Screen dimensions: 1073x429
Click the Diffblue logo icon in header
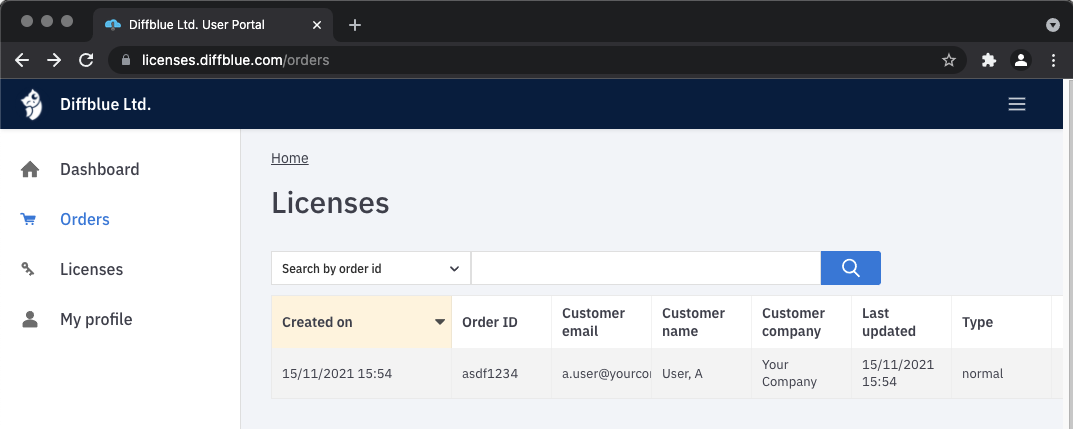pyautogui.click(x=32, y=104)
